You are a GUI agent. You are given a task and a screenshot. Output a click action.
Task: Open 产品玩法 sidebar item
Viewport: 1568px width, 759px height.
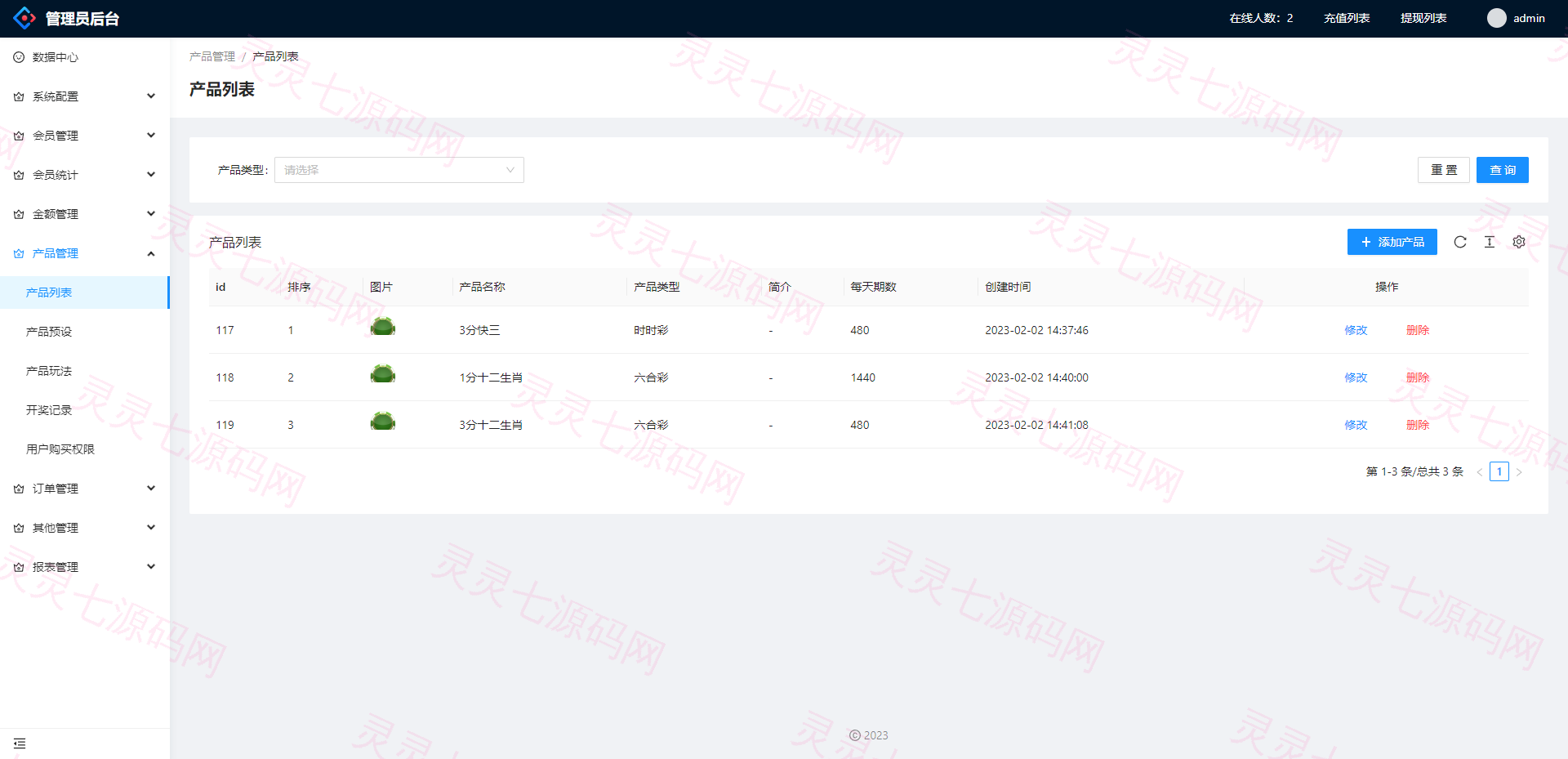(85, 371)
